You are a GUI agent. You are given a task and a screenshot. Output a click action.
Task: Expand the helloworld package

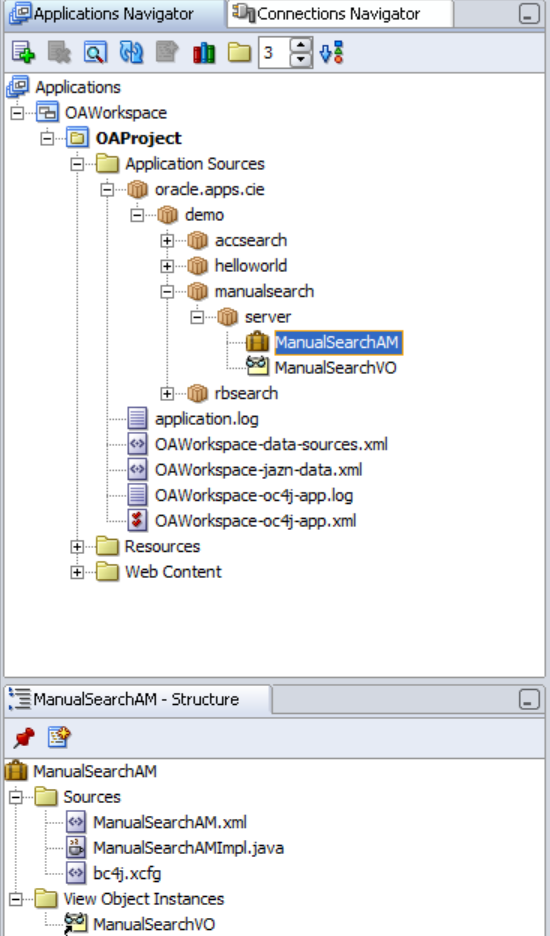pos(167,266)
